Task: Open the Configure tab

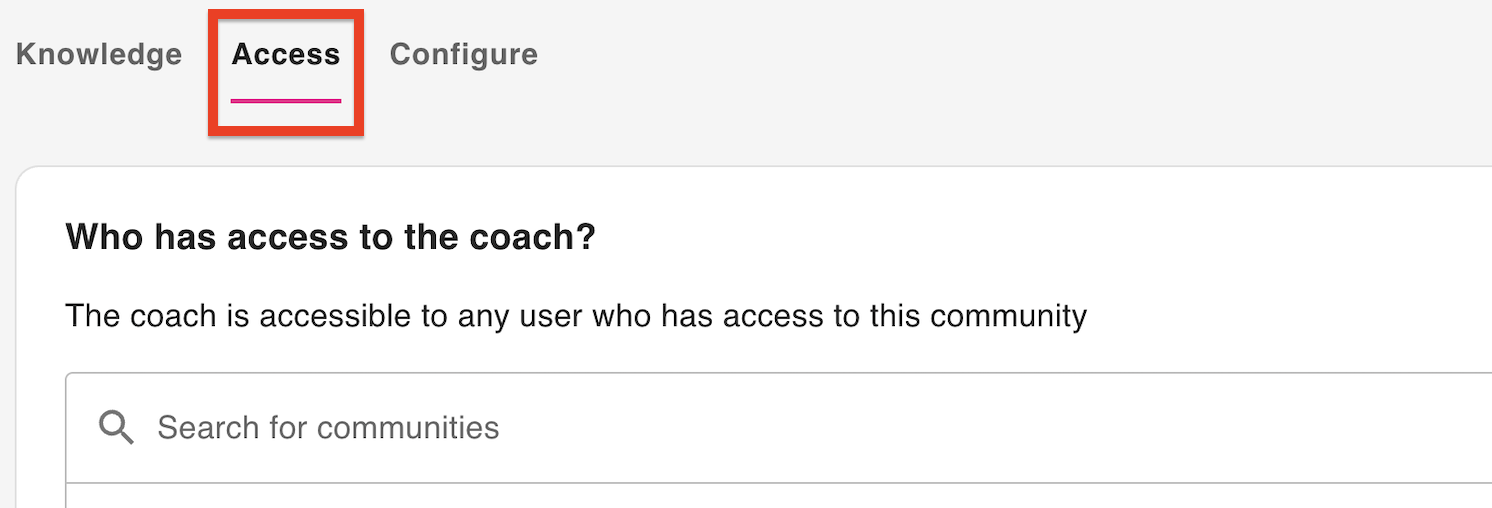Action: tap(463, 54)
